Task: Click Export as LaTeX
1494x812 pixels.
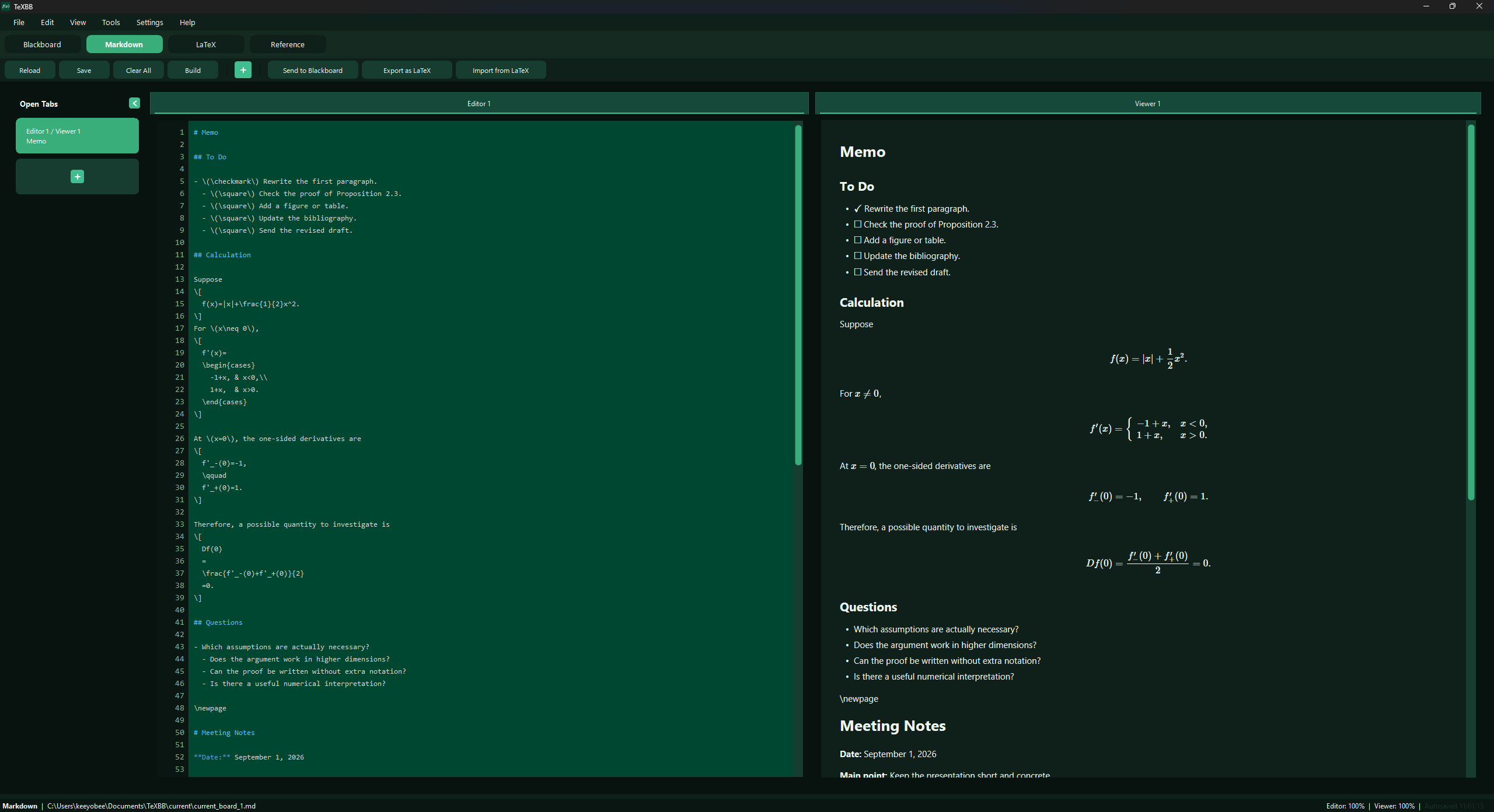Action: (x=407, y=70)
